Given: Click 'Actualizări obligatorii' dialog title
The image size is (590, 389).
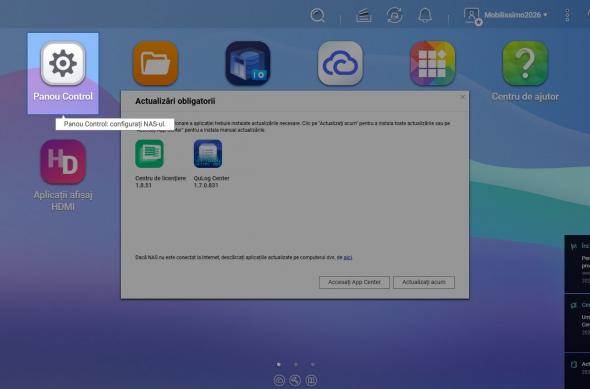Looking at the screenshot, I should coord(175,101).
